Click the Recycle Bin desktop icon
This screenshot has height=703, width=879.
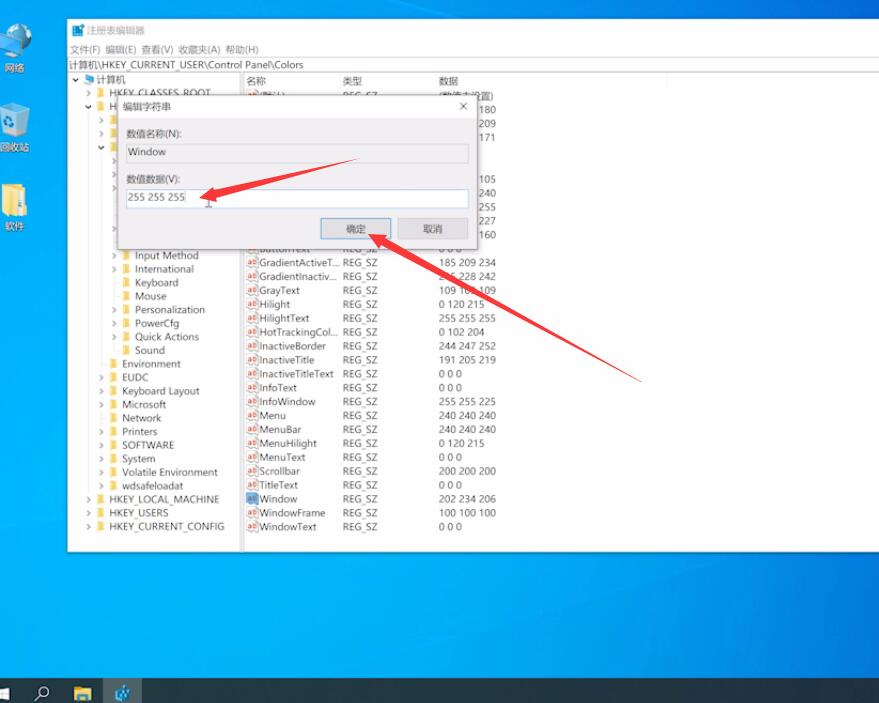click(x=15, y=128)
